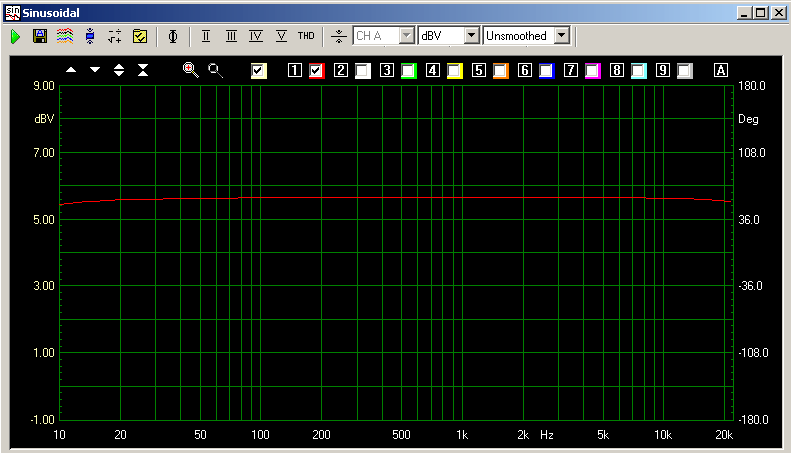Screen dimensions: 791x453
Task: Open the CH A channel dropdown
Action: 384,36
